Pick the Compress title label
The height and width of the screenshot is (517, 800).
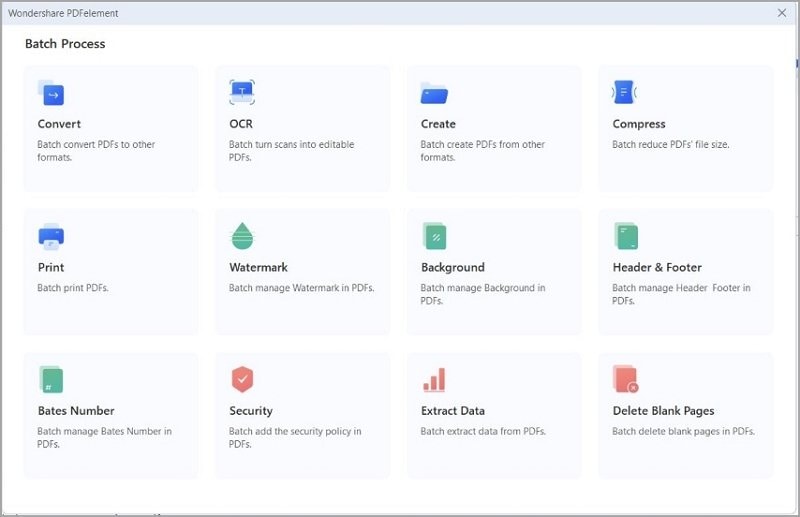pyautogui.click(x=639, y=124)
